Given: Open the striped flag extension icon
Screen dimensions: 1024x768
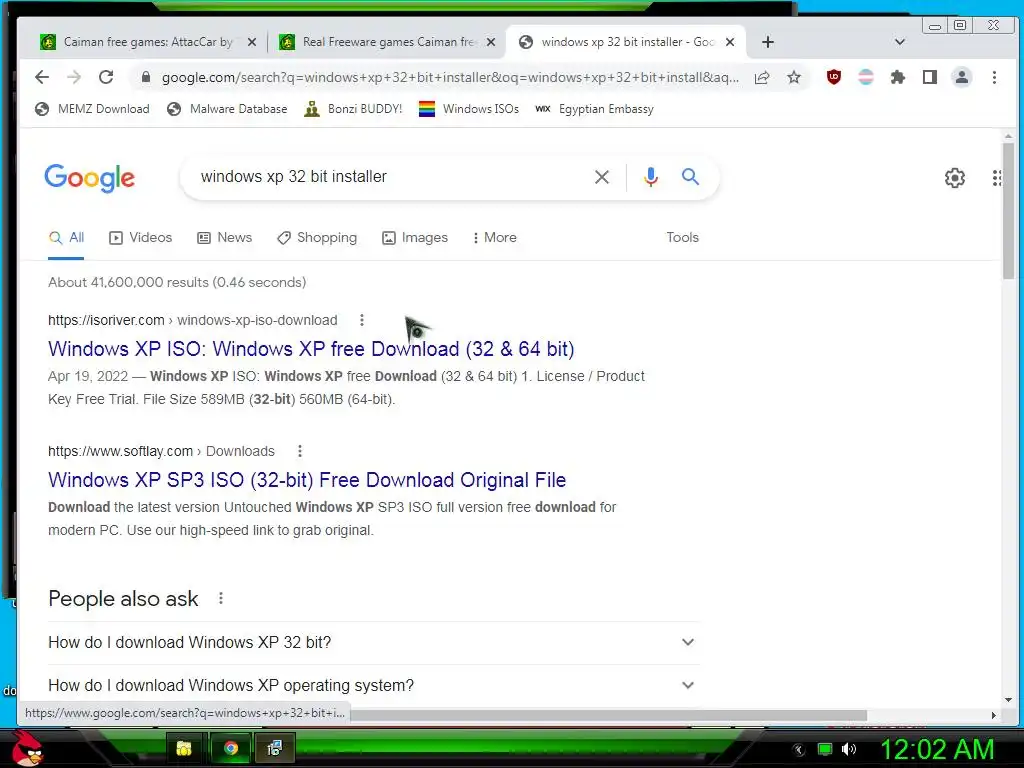Looking at the screenshot, I should point(866,77).
